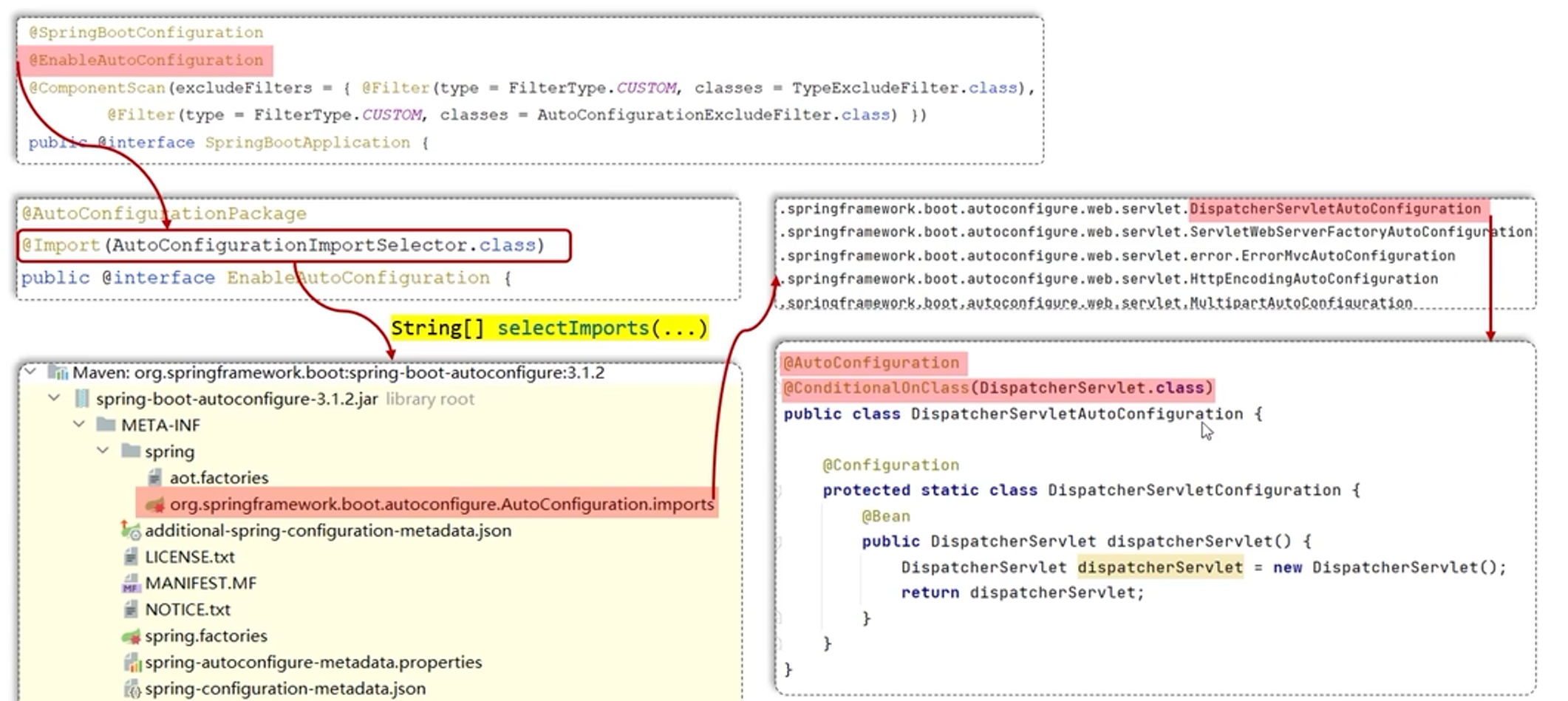Viewport: 1568px width, 701px height.
Task: Click AutoConfigurationImportSelector.class in @Import
Action: coord(324,245)
